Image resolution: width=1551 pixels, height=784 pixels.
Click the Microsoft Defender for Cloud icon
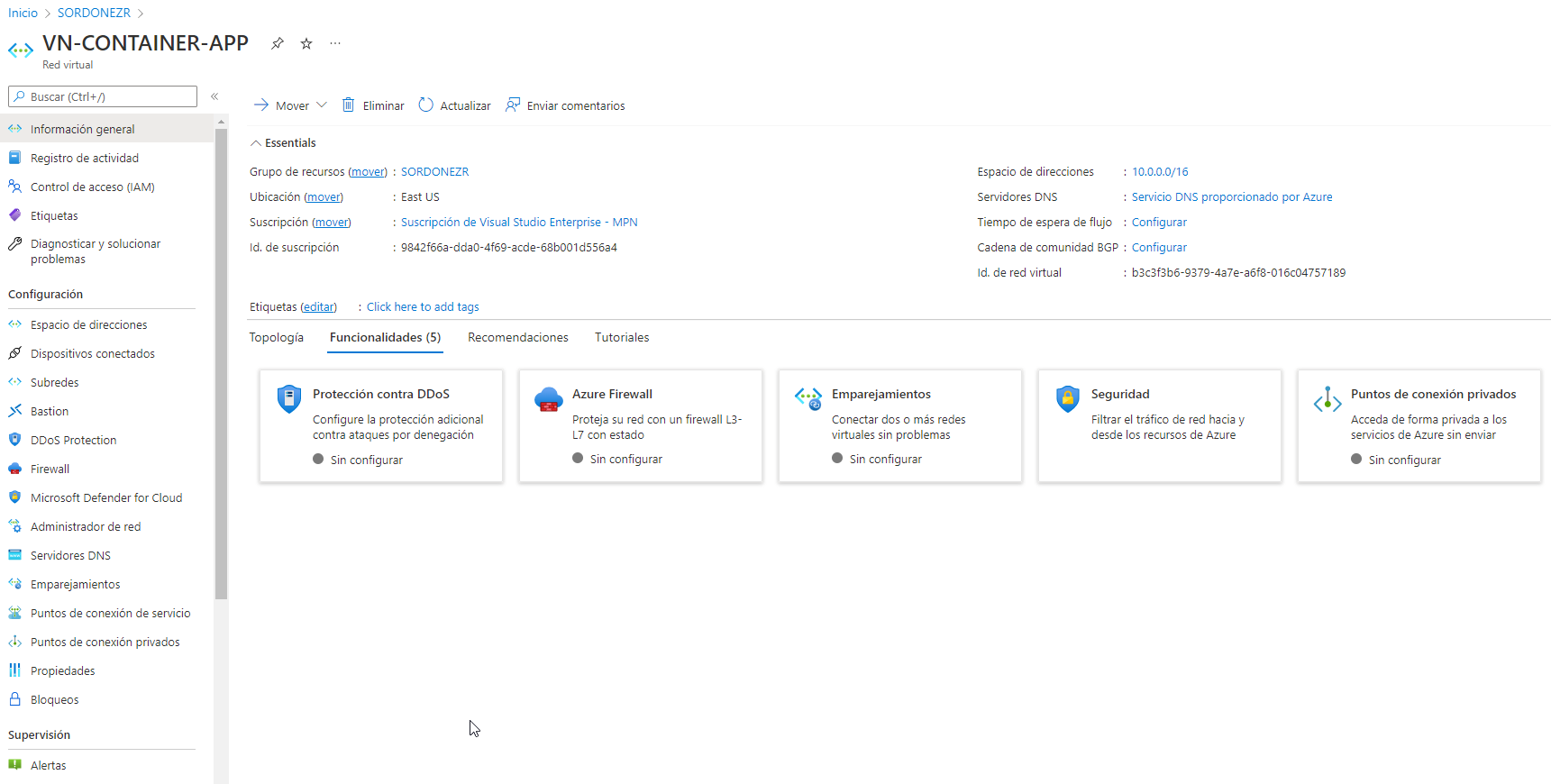pyautogui.click(x=14, y=497)
